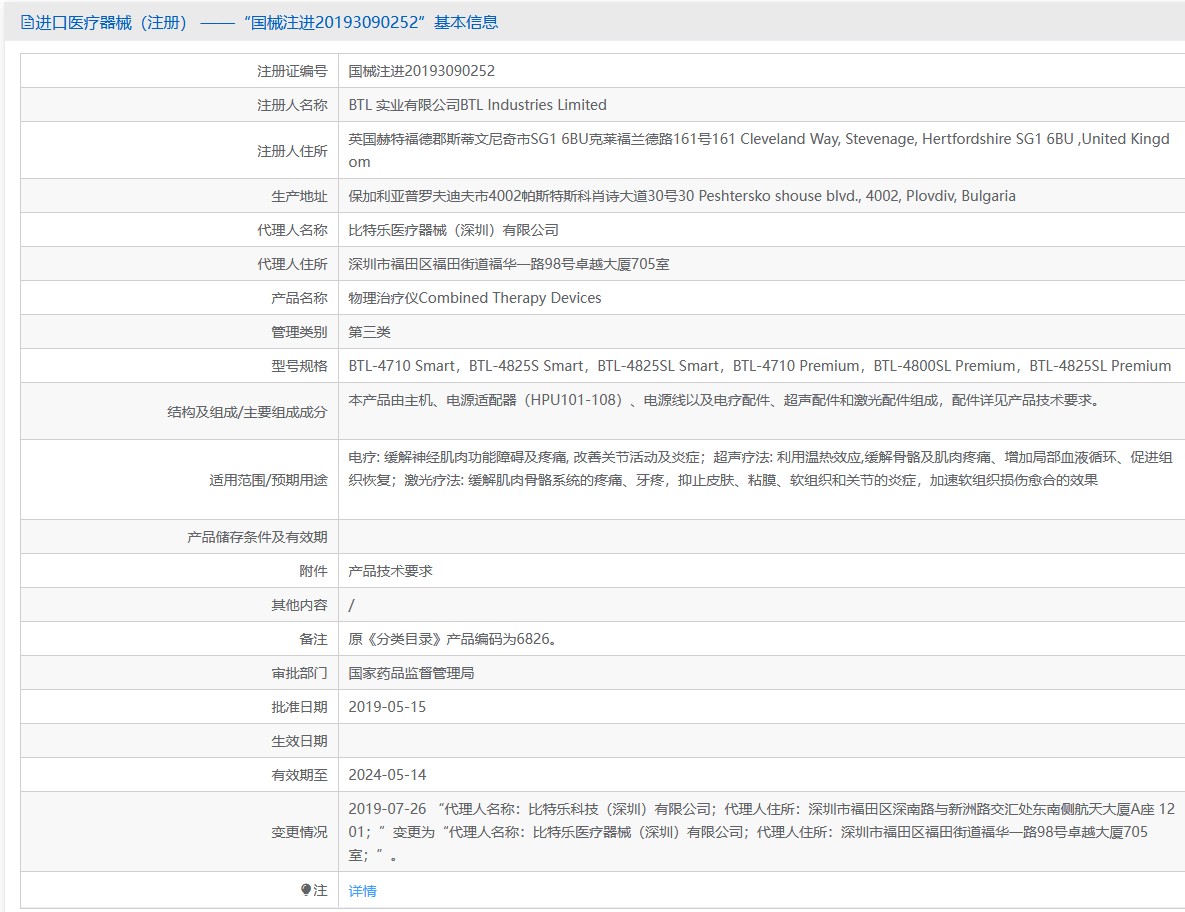Open the 详情 link

pos(362,891)
